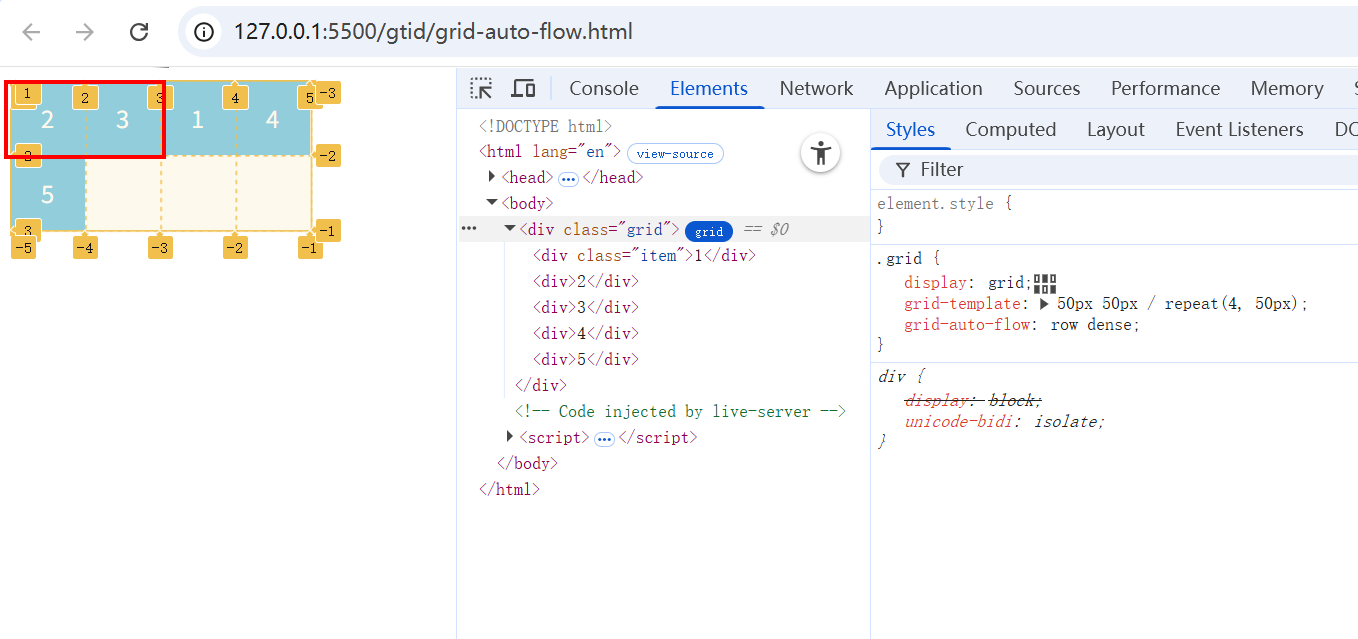Click the closing </html> tag
This screenshot has height=639, width=1358.
[509, 489]
